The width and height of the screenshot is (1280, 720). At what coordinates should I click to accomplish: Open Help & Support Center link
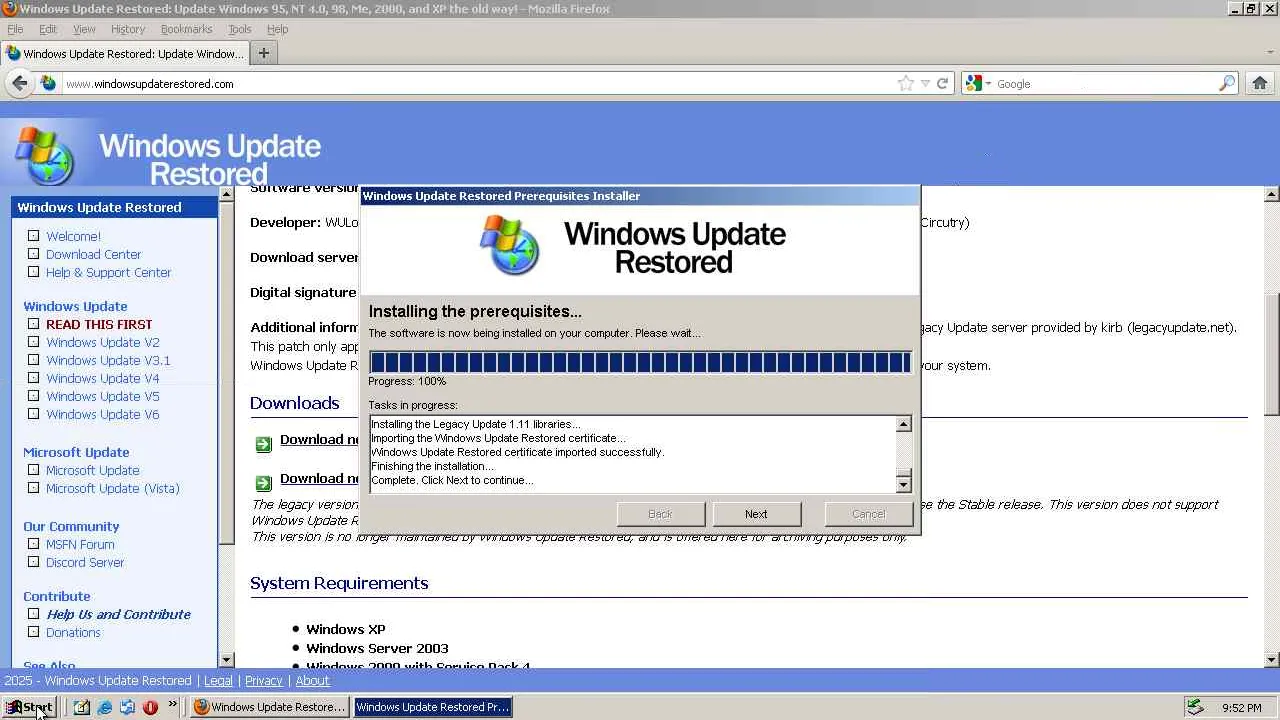pos(108,272)
